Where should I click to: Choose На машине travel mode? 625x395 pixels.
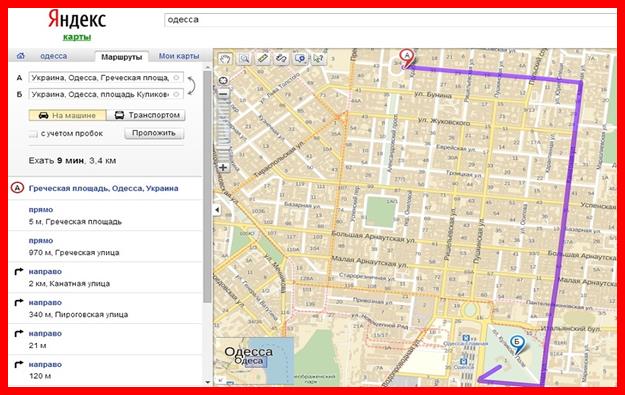coord(67,115)
